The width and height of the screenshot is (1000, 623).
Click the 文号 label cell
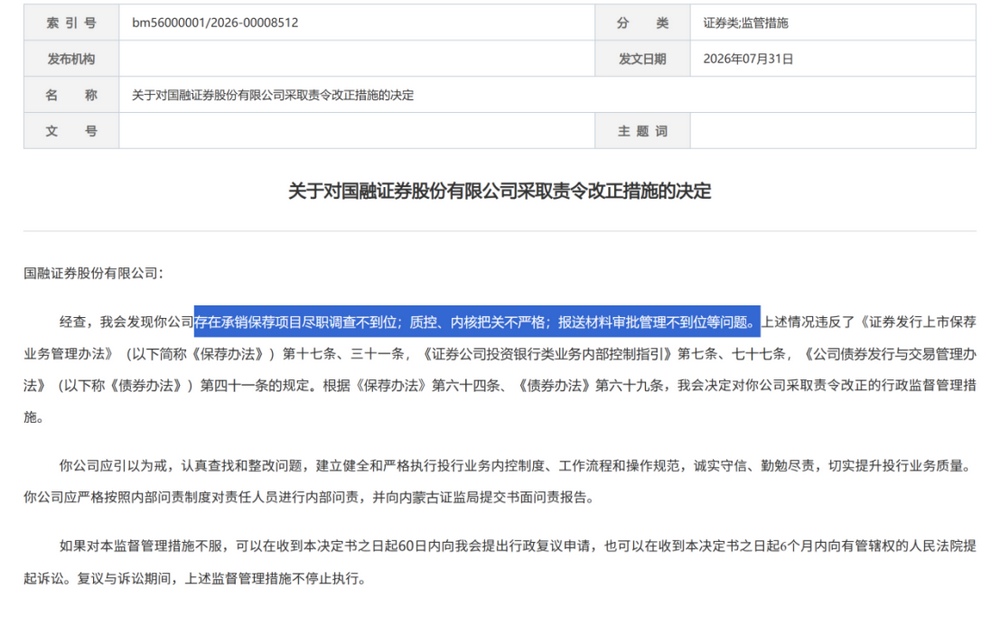click(x=71, y=131)
